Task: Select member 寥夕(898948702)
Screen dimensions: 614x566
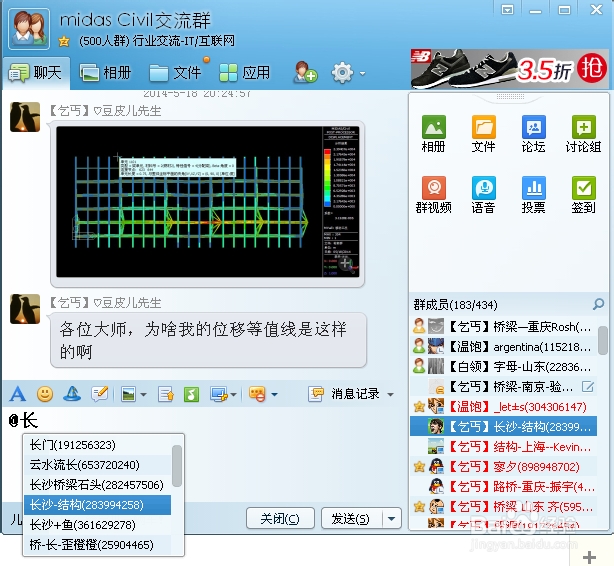Action: [x=504, y=467]
